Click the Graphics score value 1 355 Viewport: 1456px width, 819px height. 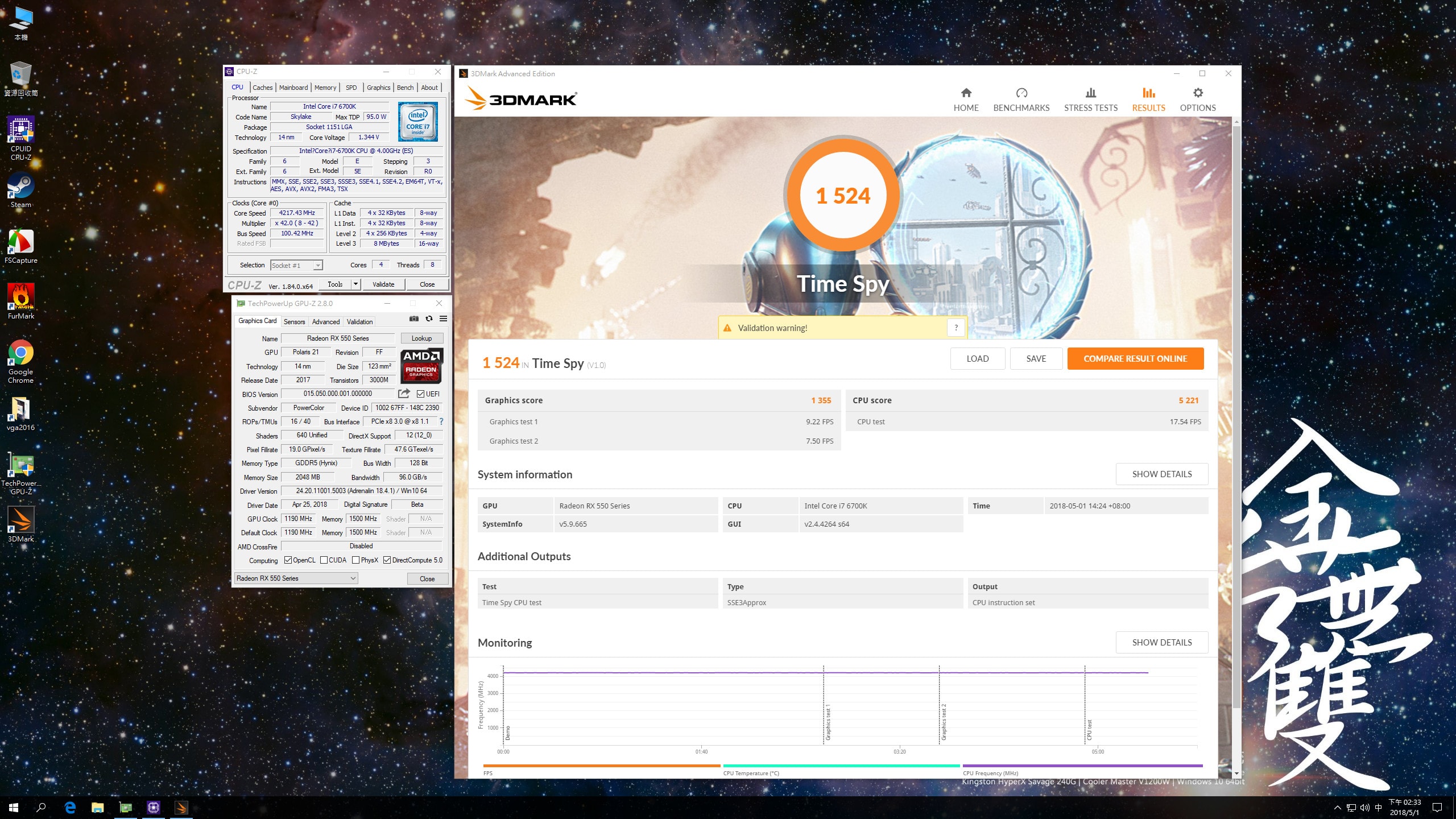point(821,400)
